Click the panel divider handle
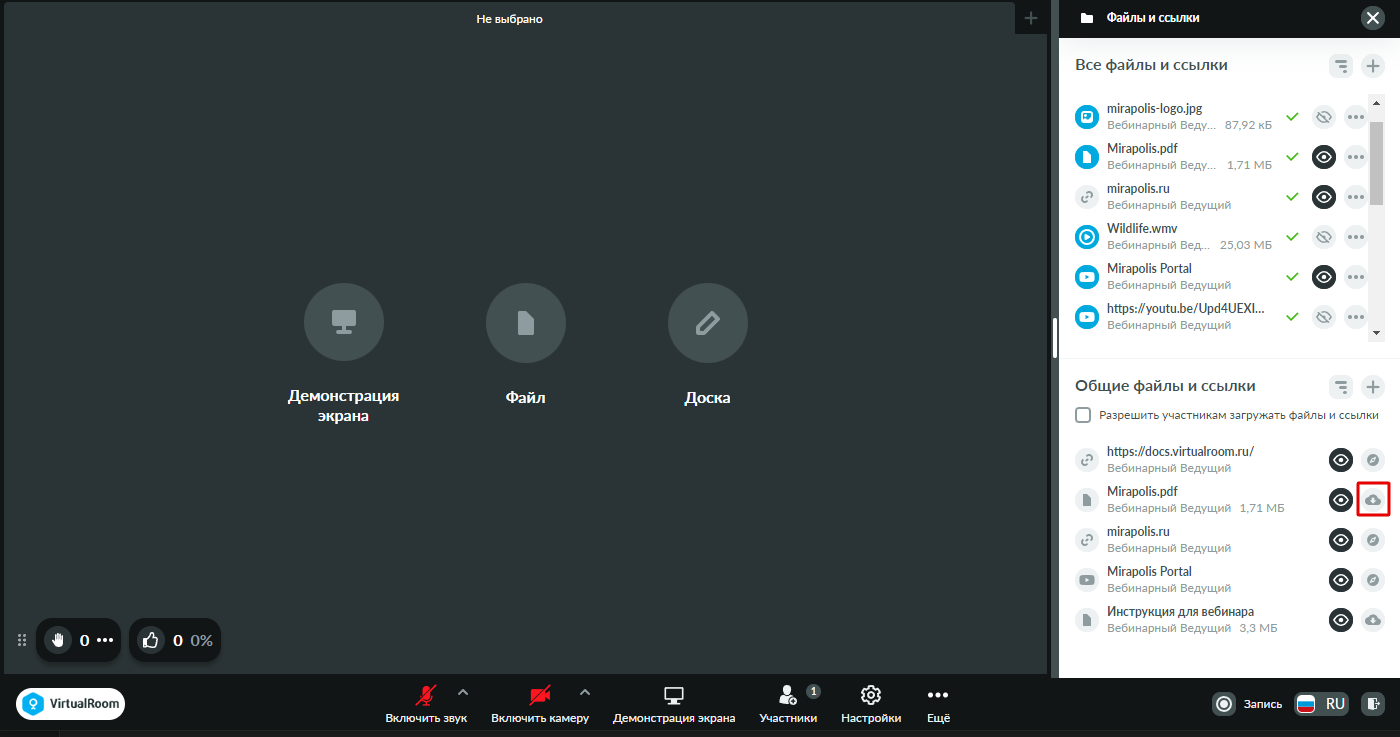 click(1055, 337)
